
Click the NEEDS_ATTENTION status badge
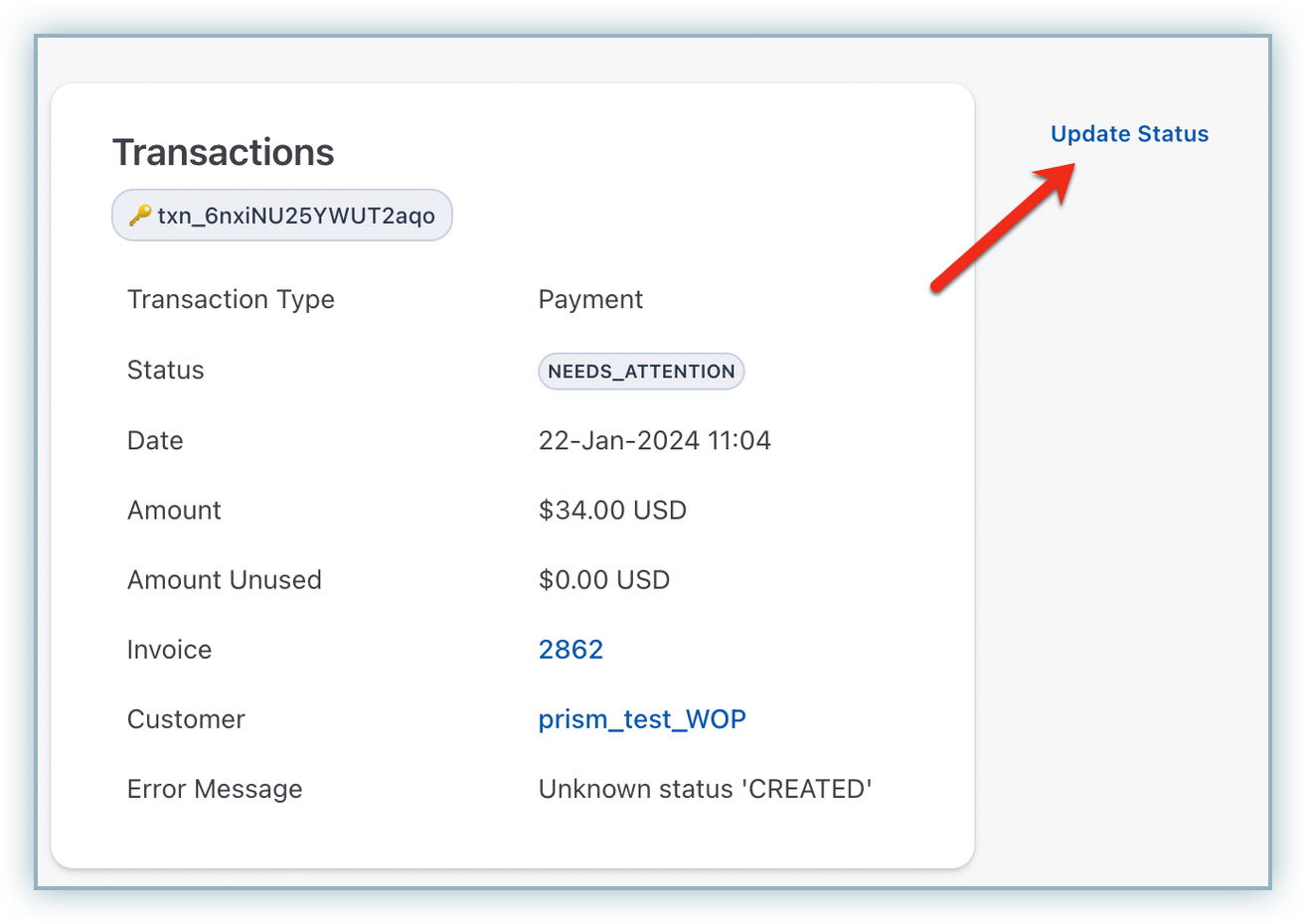[641, 372]
